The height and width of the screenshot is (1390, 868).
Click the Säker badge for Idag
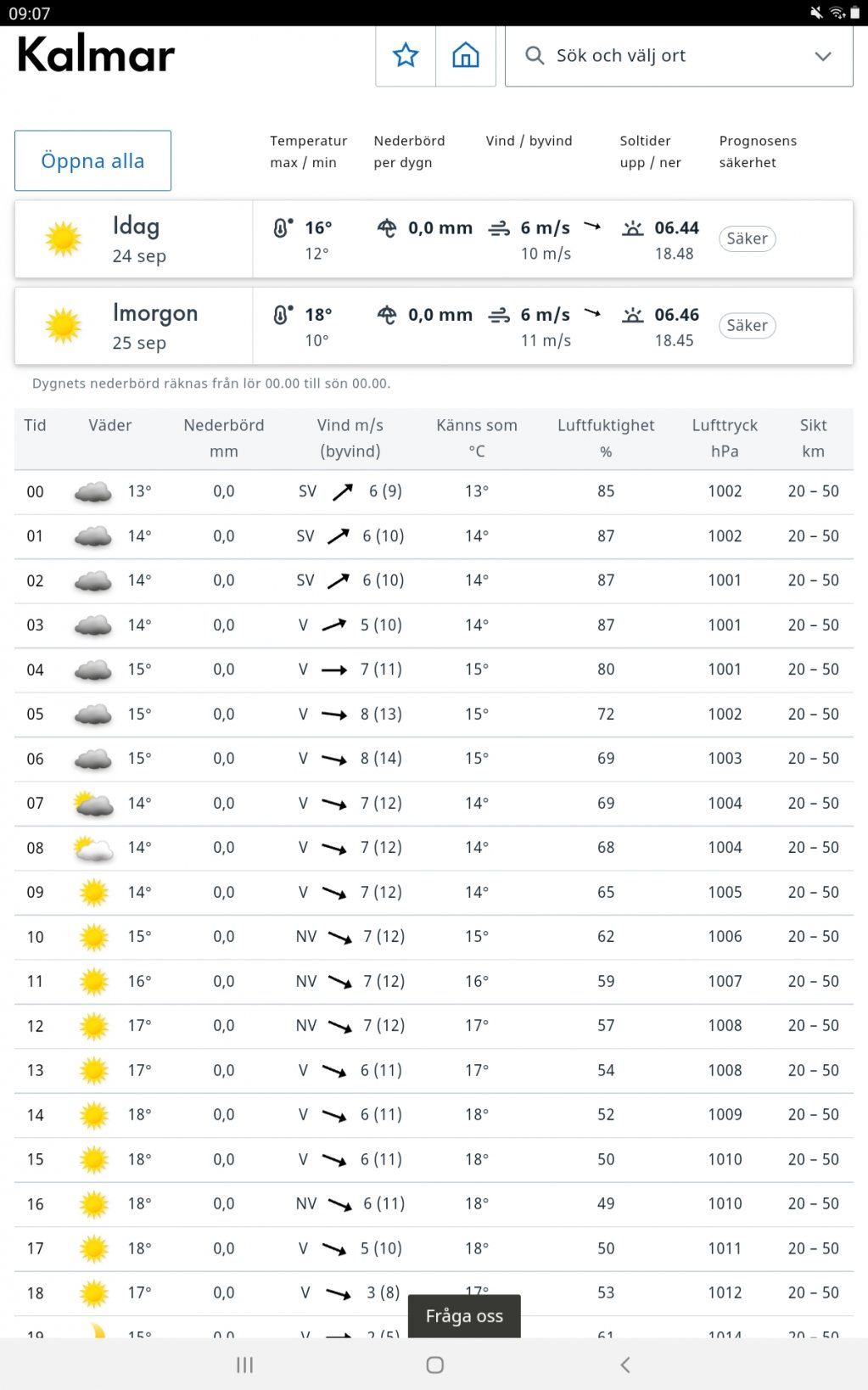coord(747,238)
